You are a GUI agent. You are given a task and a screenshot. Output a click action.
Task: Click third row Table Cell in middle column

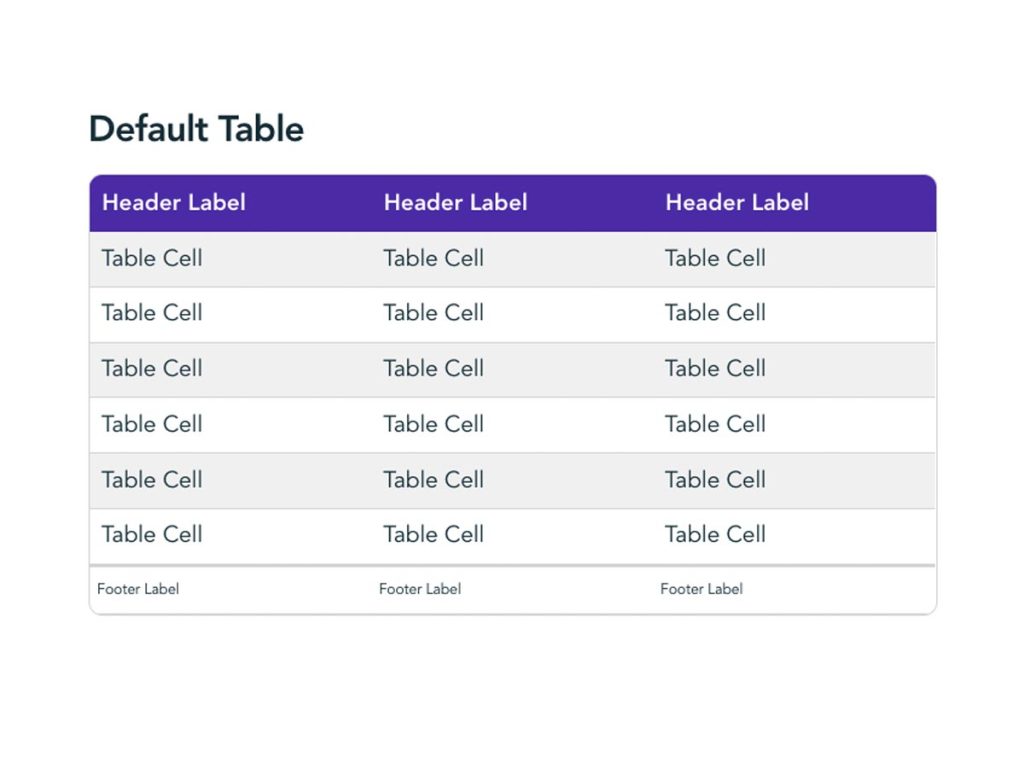(433, 368)
